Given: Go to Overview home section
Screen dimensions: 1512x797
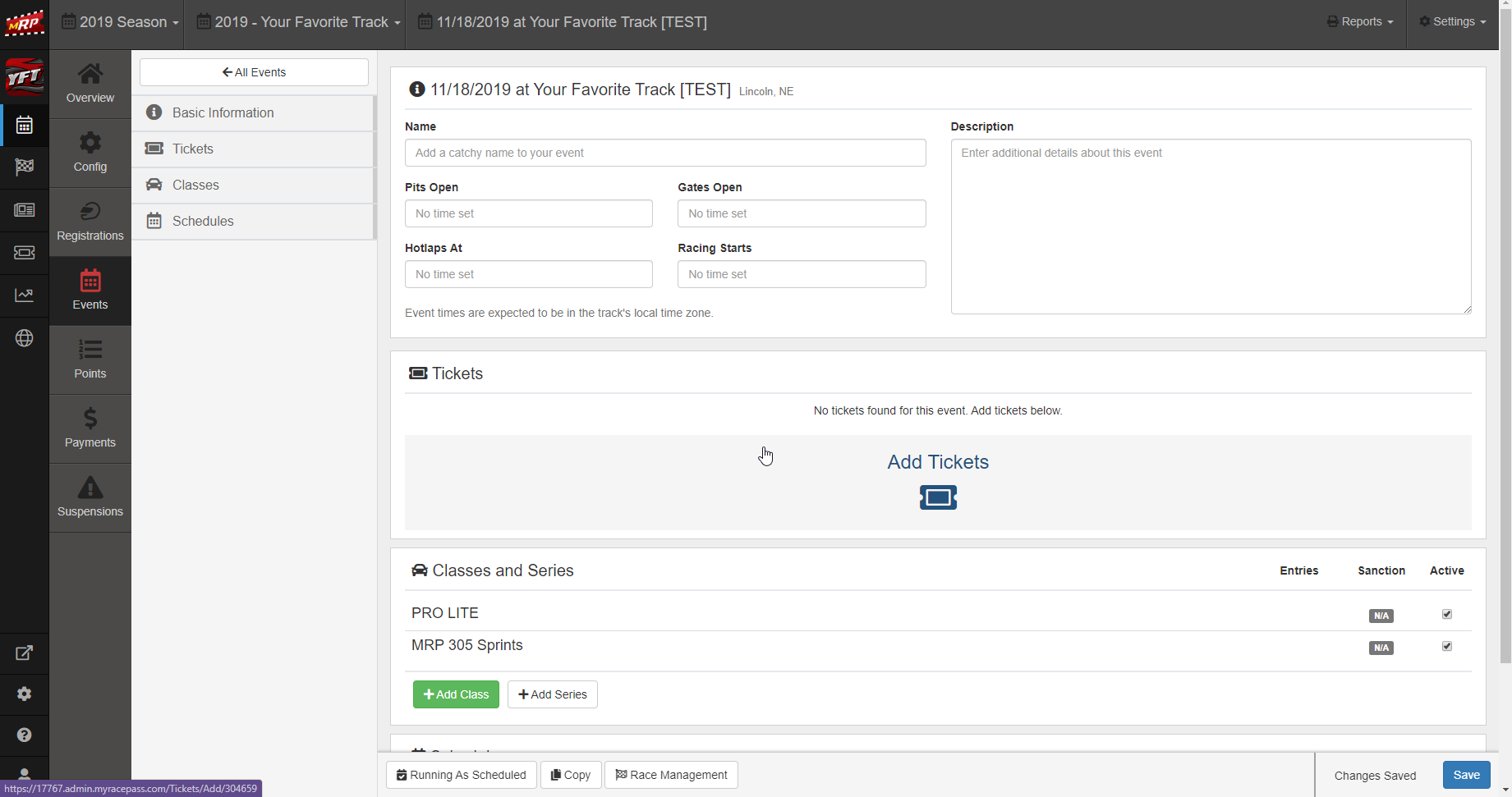Looking at the screenshot, I should tap(90, 84).
